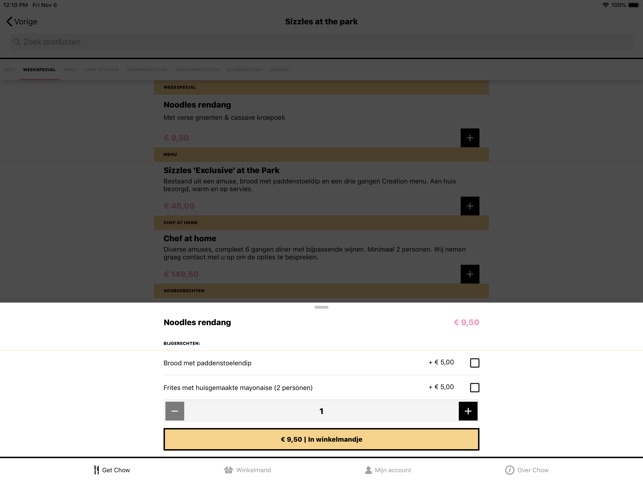Decrease quantity with the minus button
This screenshot has height=482, width=643.
coord(175,411)
